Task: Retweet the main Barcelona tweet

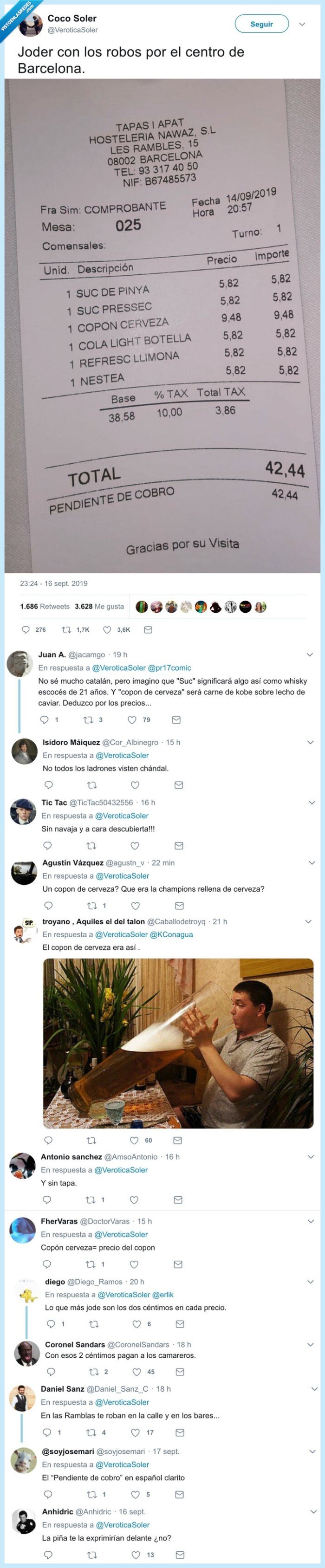Action: click(x=67, y=629)
